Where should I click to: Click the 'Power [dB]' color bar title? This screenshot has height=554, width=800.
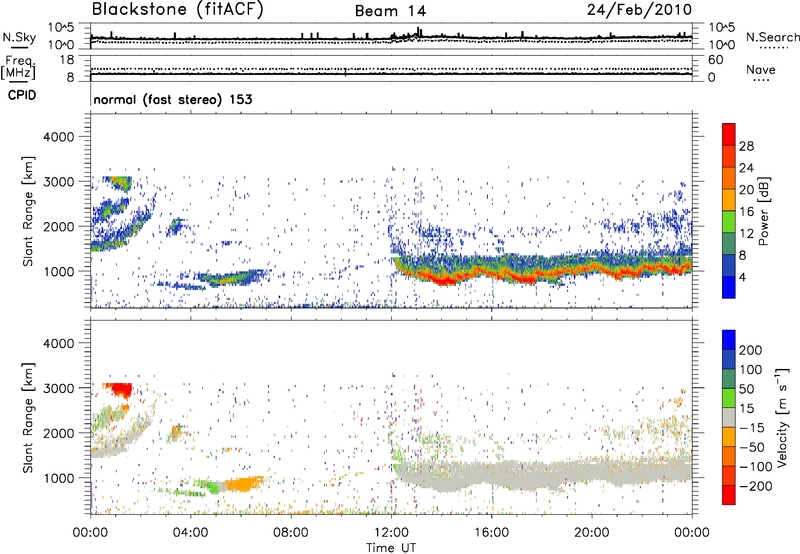coord(764,211)
